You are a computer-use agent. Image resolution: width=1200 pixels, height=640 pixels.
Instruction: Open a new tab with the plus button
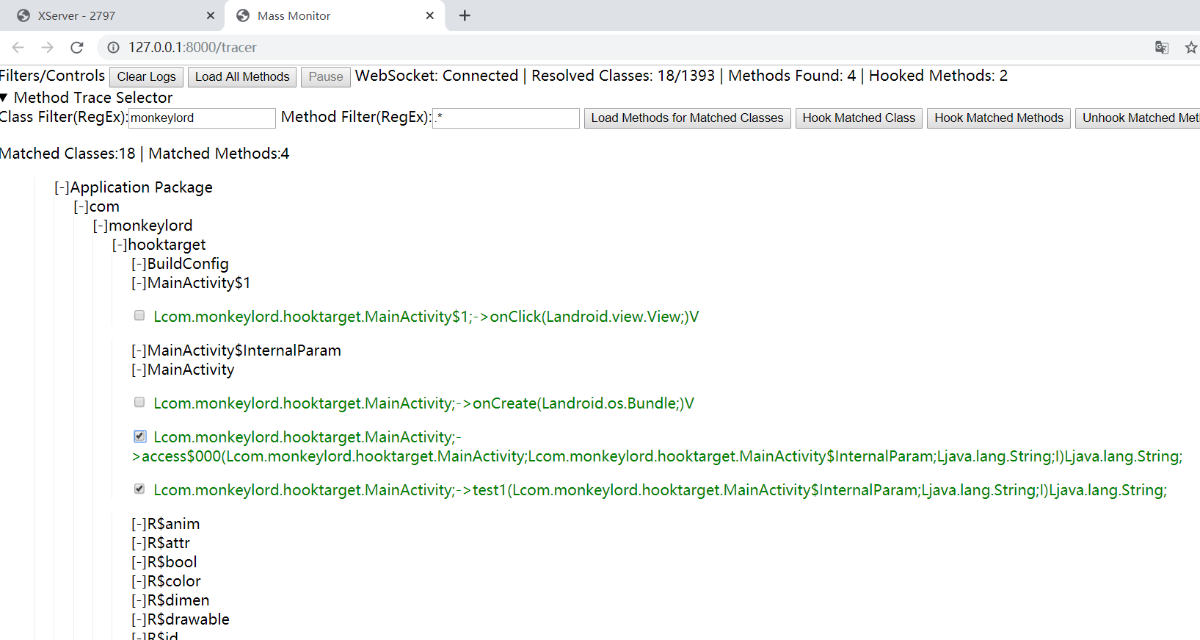465,15
